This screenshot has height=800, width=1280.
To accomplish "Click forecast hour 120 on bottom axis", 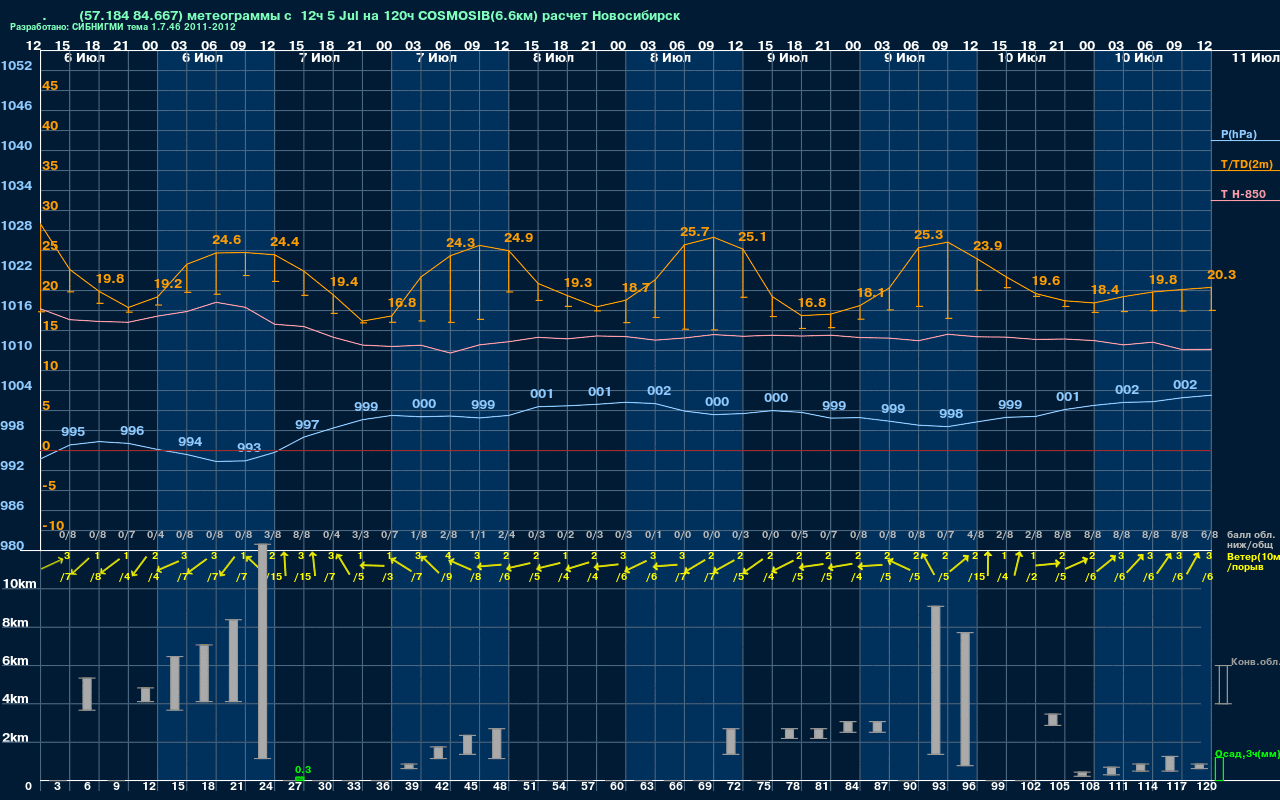I will (1206, 787).
